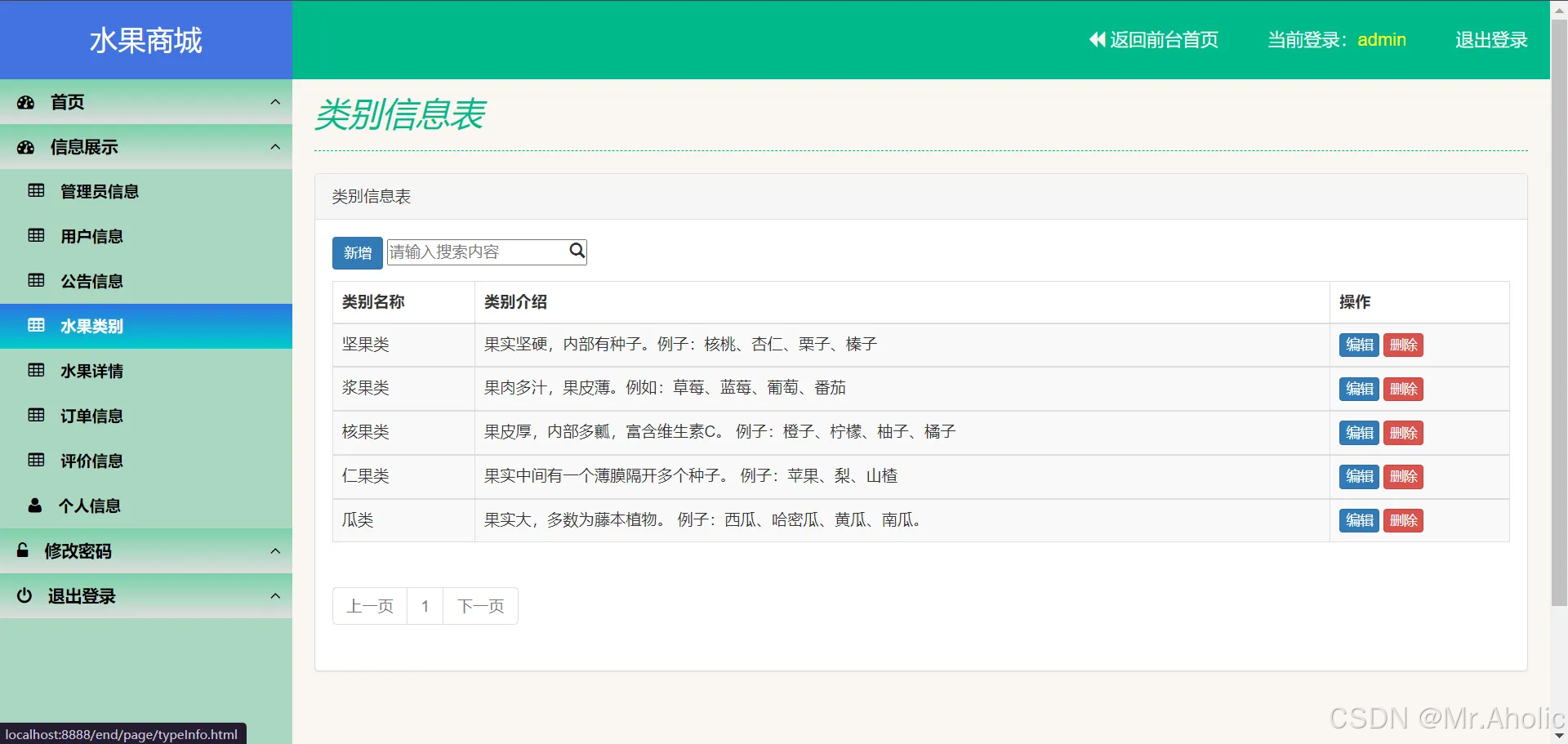This screenshot has height=744, width=1568.
Task: Click the lock icon beside 修改密码
Action: point(23,550)
